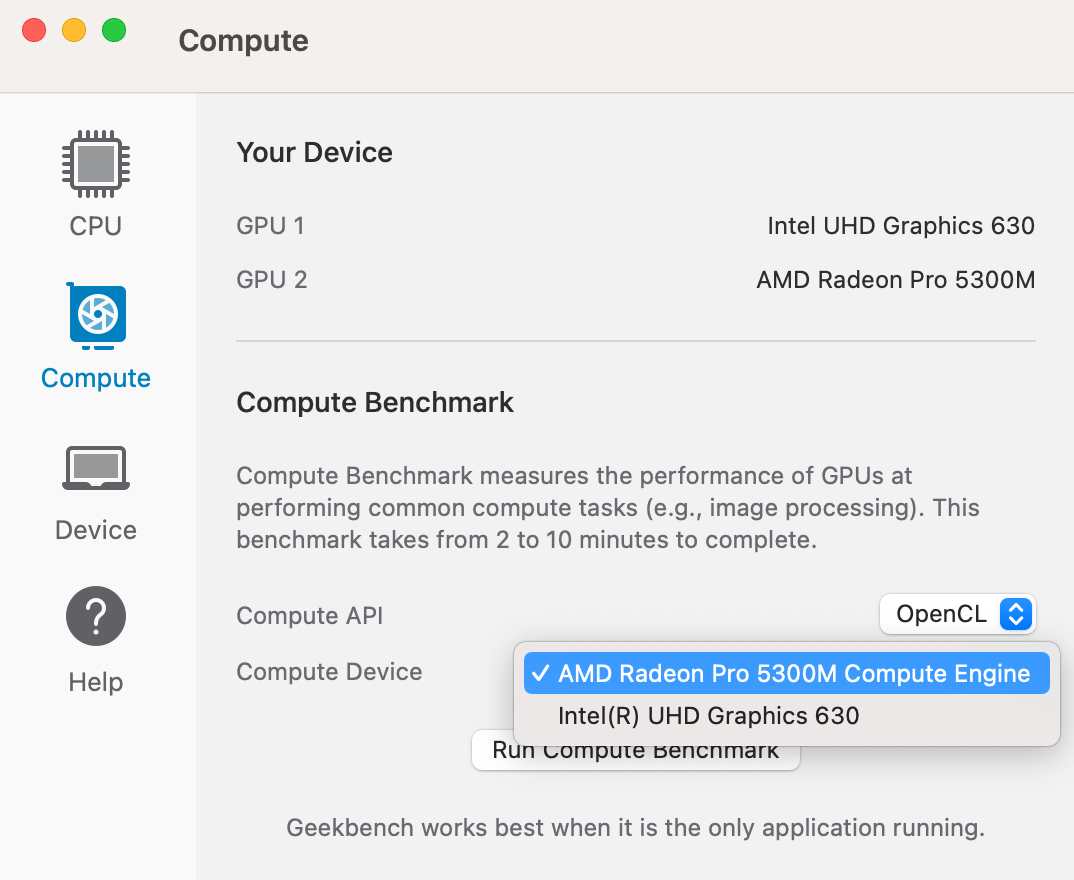Open the Help question mark icon
This screenshot has width=1074, height=880.
point(96,616)
